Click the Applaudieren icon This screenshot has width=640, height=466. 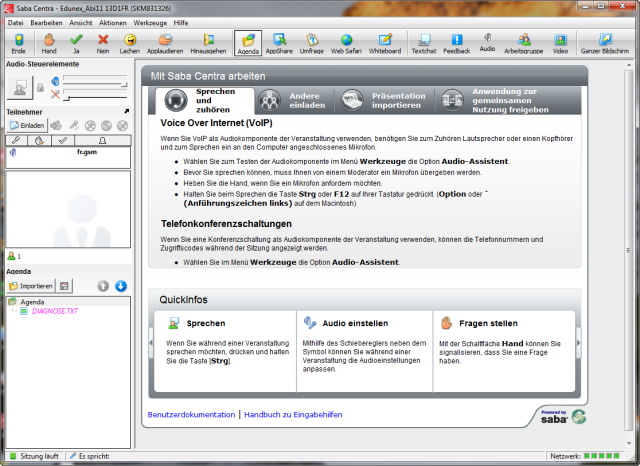(165, 44)
